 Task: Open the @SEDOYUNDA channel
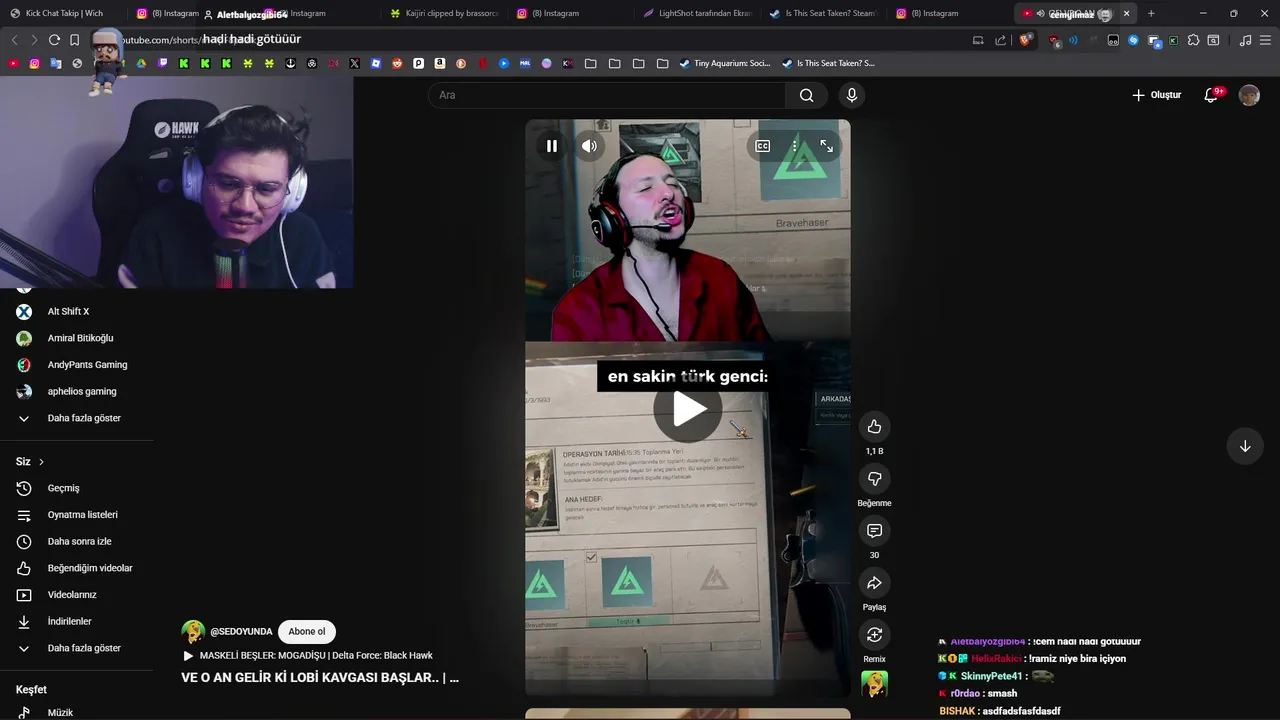click(x=241, y=632)
